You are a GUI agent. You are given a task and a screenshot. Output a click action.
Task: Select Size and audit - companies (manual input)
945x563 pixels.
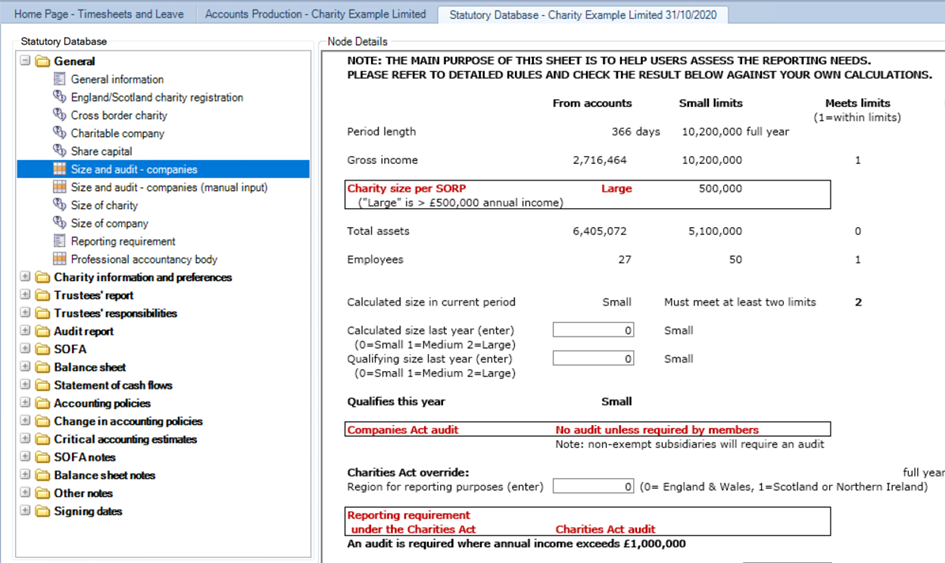click(x=169, y=187)
